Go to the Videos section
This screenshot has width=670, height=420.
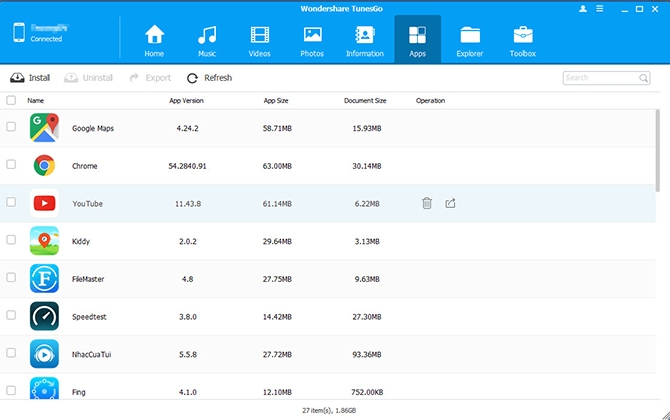(259, 41)
